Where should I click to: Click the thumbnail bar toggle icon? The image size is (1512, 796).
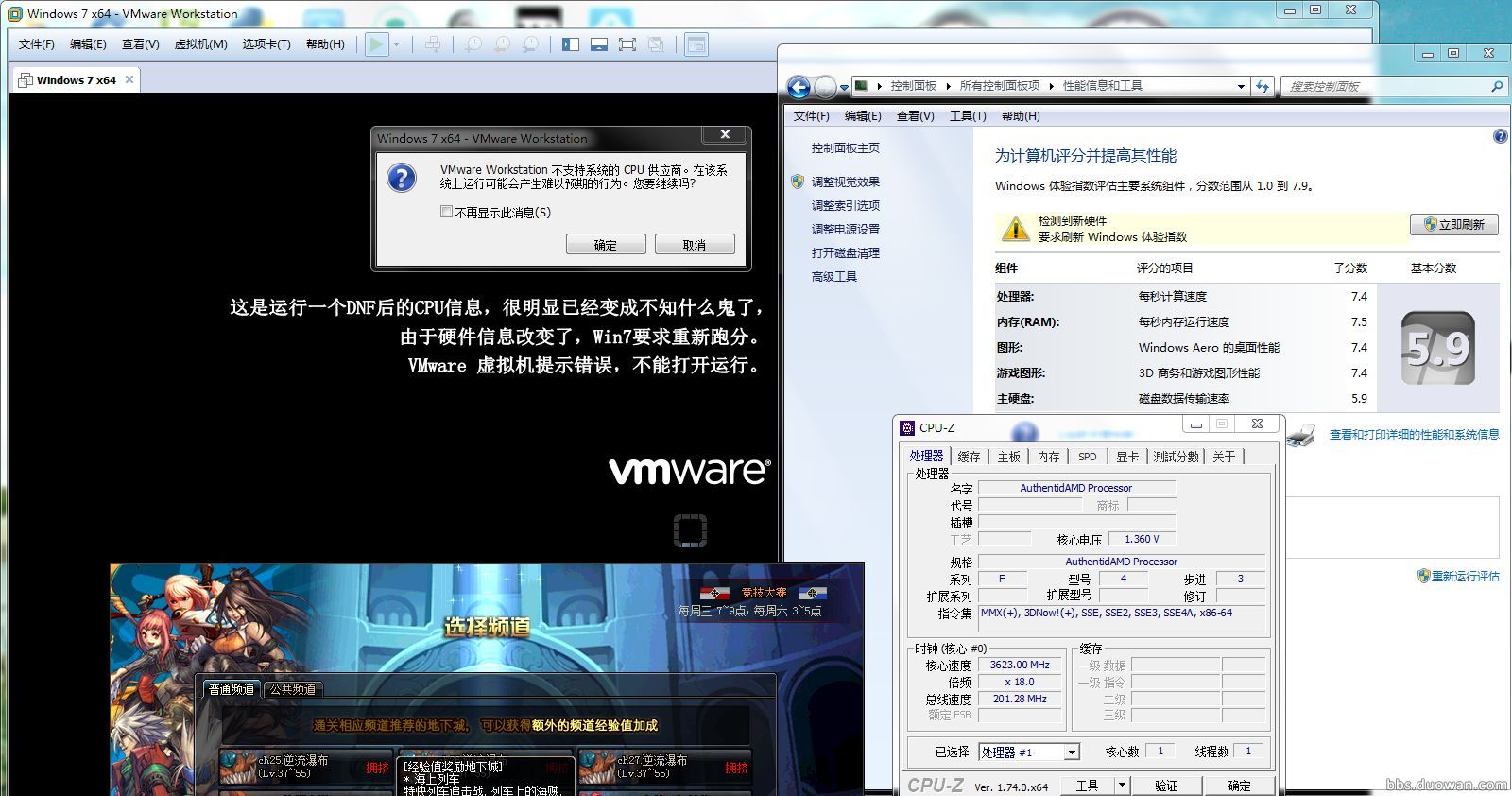click(x=598, y=44)
